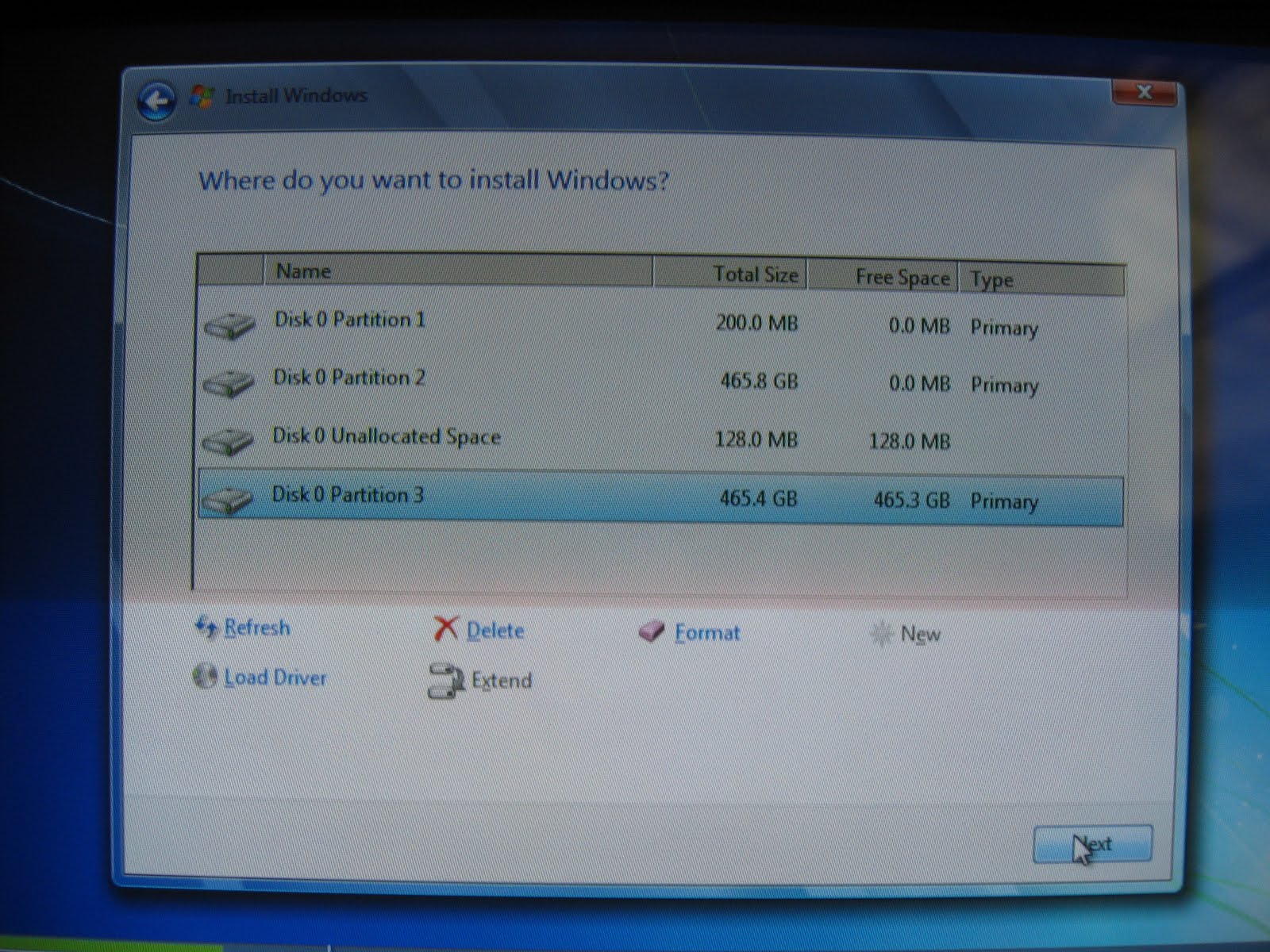Click the New partition link
Screen dimensions: 1270x952
[x=920, y=634]
